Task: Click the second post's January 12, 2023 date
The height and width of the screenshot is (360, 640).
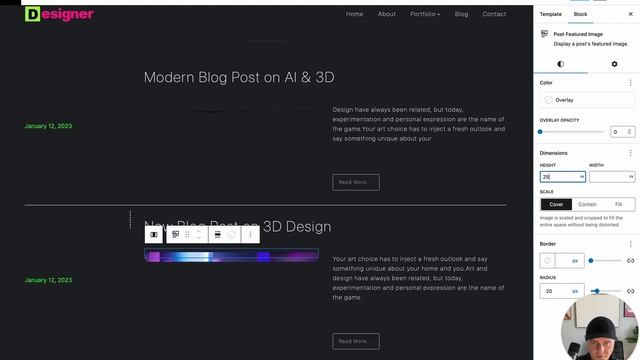Action: coord(48,280)
